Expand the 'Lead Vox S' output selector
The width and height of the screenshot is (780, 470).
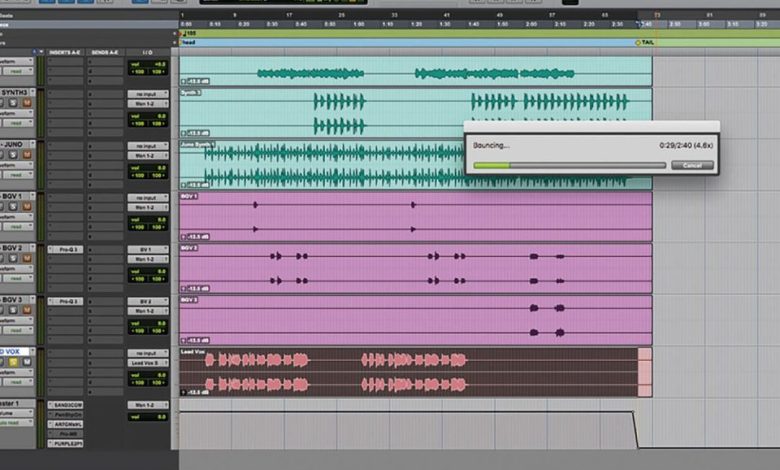[x=147, y=362]
